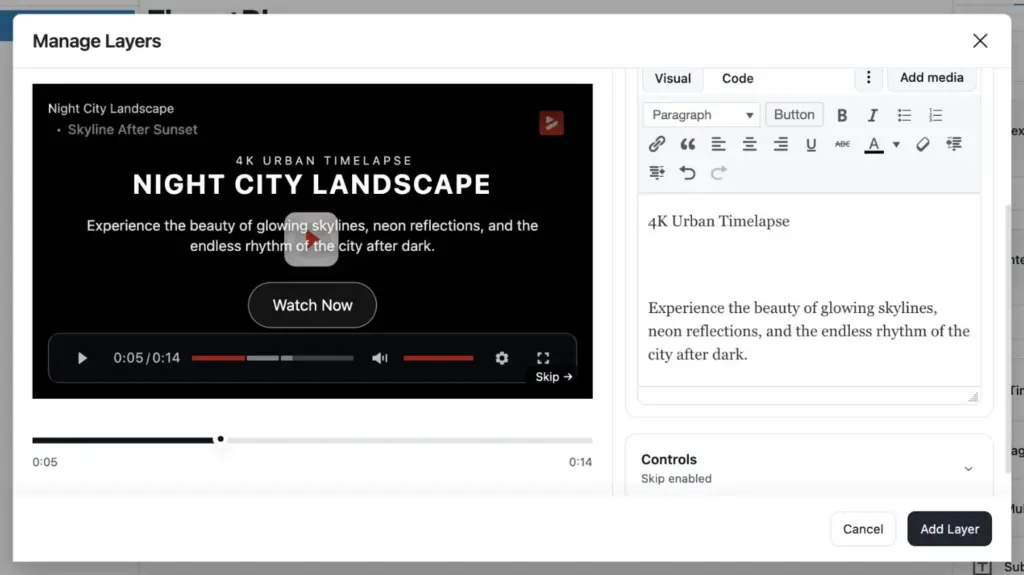Insert a bulleted list

pos(904,115)
